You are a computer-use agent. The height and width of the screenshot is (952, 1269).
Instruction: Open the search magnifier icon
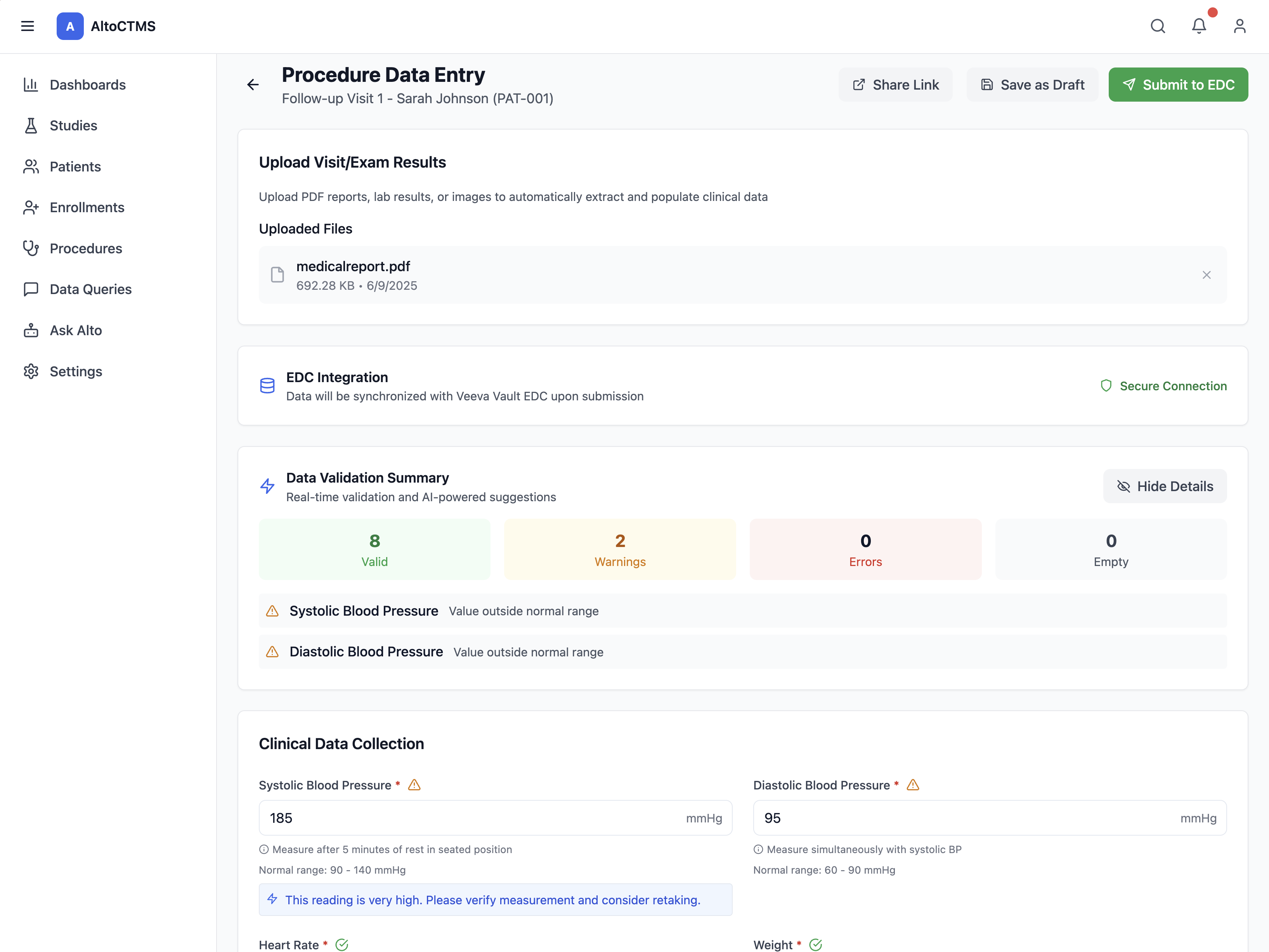click(1158, 26)
